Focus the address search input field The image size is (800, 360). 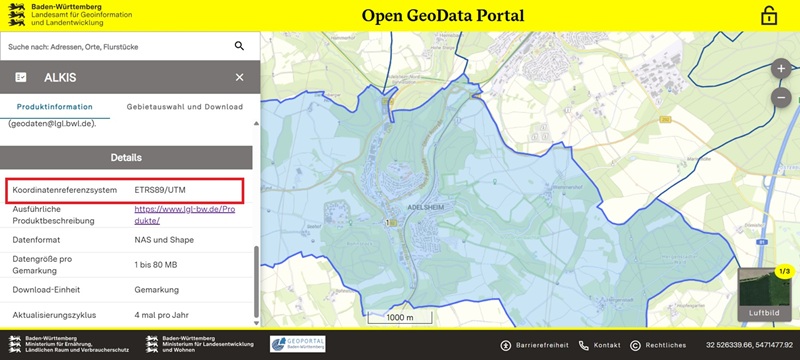pyautogui.click(x=117, y=46)
